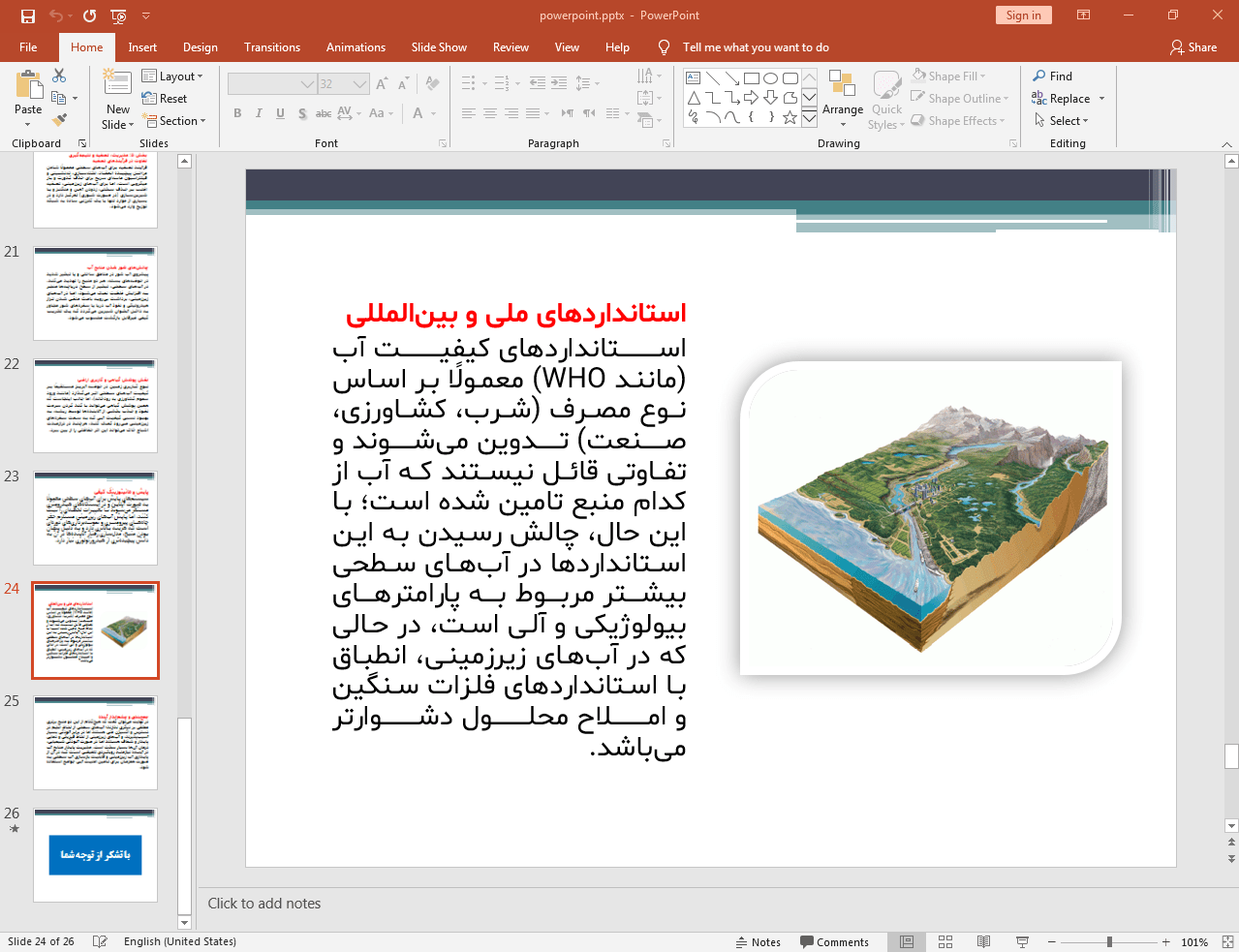Click the Find magnifier icon
The width and height of the screenshot is (1239, 952).
[1039, 76]
